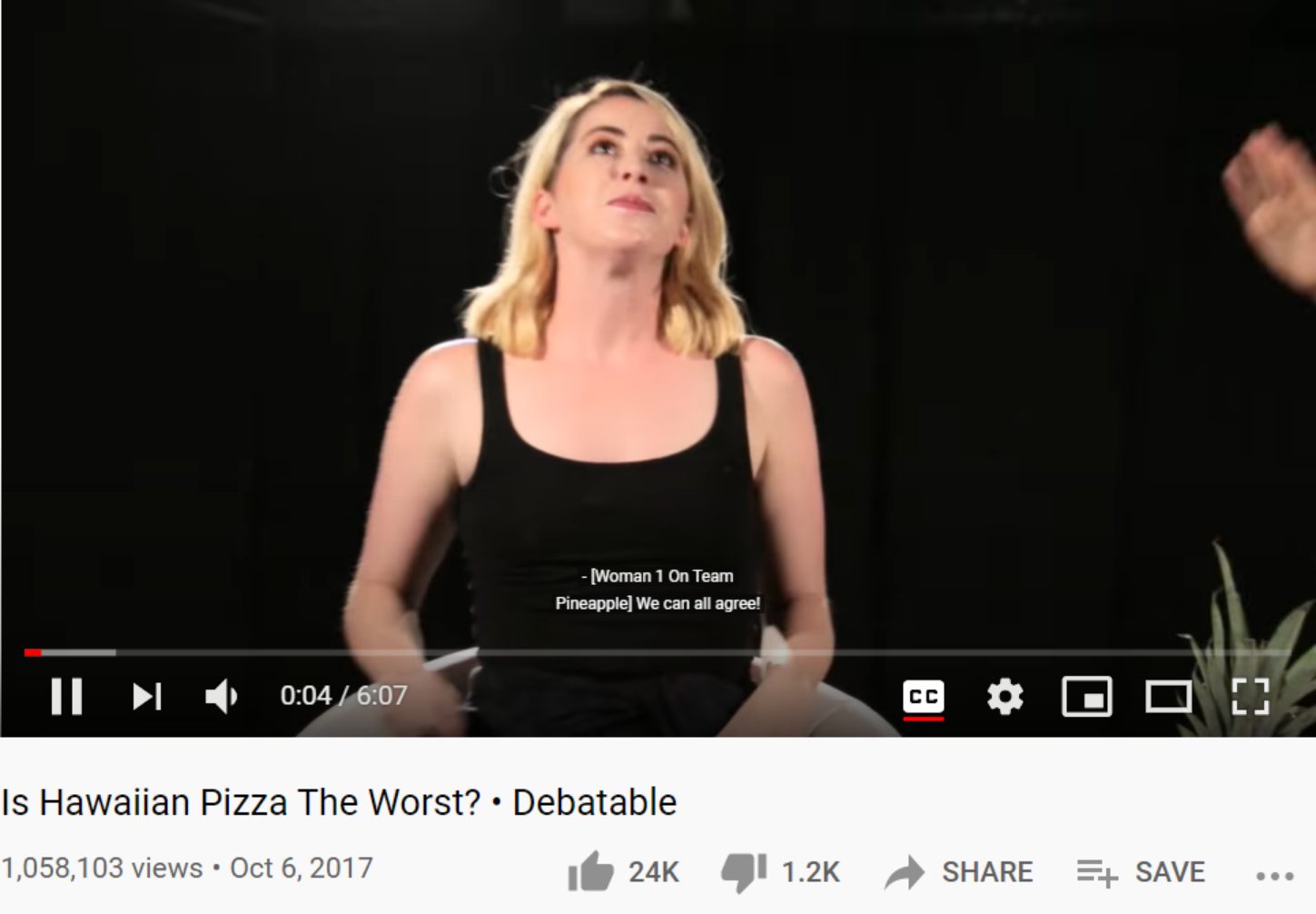This screenshot has width=1316, height=914.
Task: Mute the video volume
Action: [x=221, y=696]
